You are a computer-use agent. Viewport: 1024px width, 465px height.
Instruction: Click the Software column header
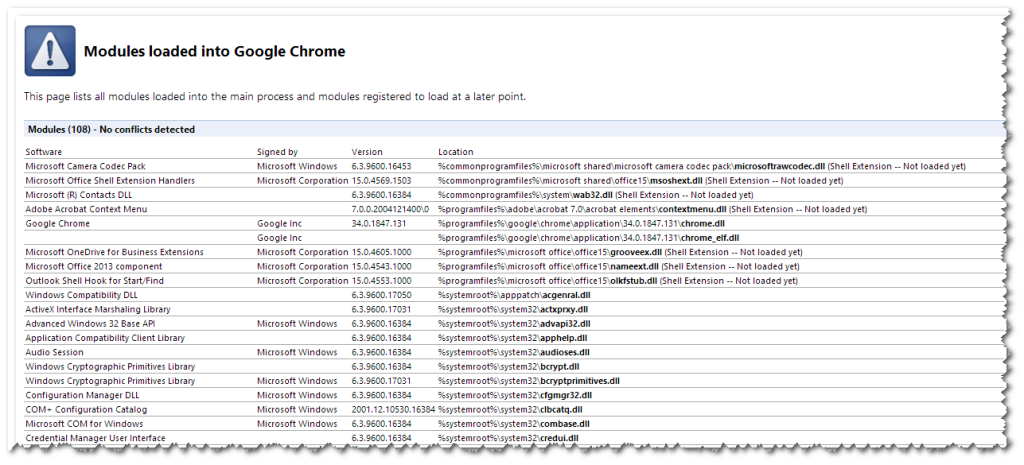44,152
